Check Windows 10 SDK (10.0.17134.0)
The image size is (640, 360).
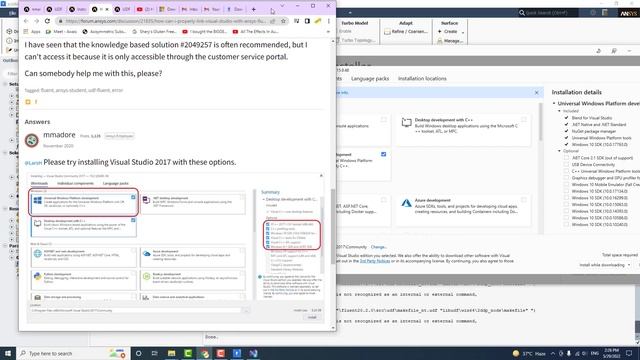[x=566, y=191]
